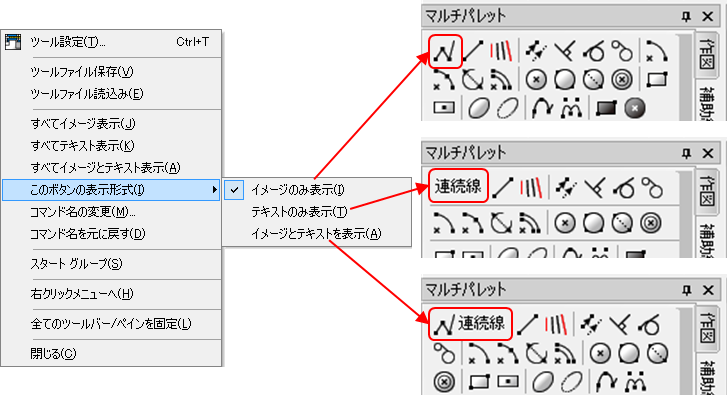The height and width of the screenshot is (395, 727).
Task: Select コマンド名を元に戻す(D) menu item
Action: 111,234
